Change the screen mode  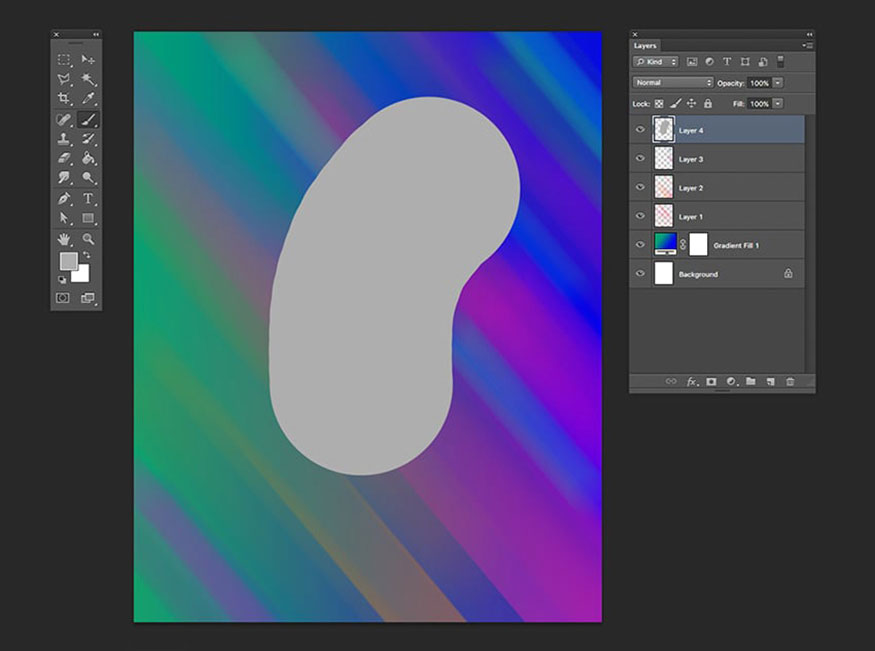click(x=88, y=298)
